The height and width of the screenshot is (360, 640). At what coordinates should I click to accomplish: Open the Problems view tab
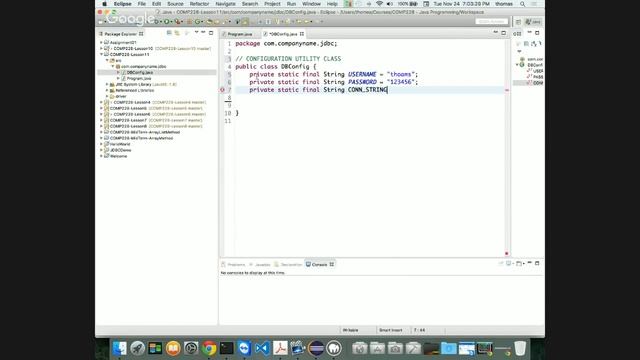tap(233, 264)
